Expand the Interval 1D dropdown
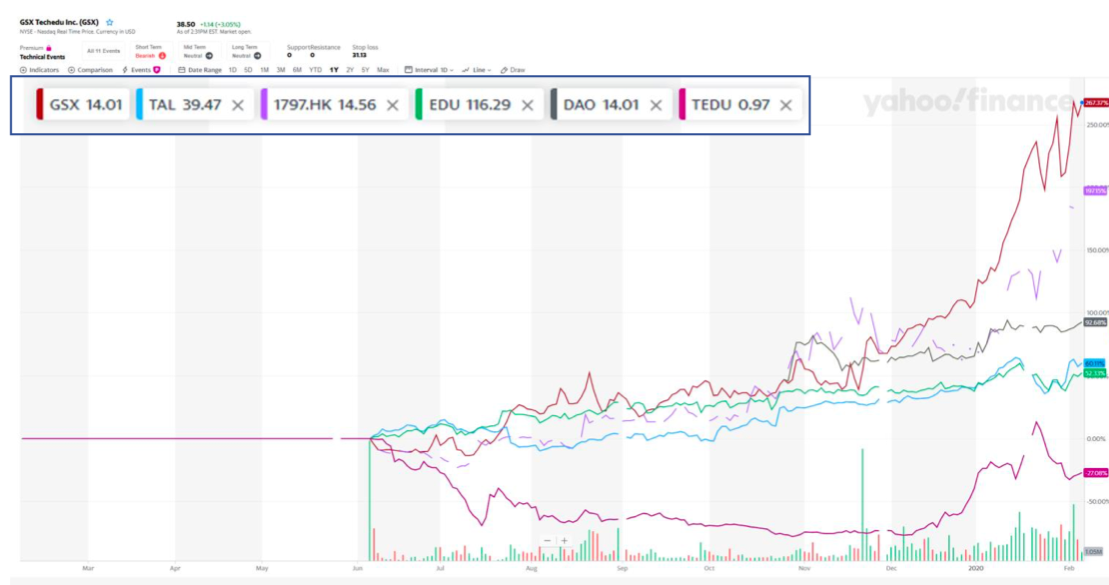The width and height of the screenshot is (1109, 585). click(430, 70)
